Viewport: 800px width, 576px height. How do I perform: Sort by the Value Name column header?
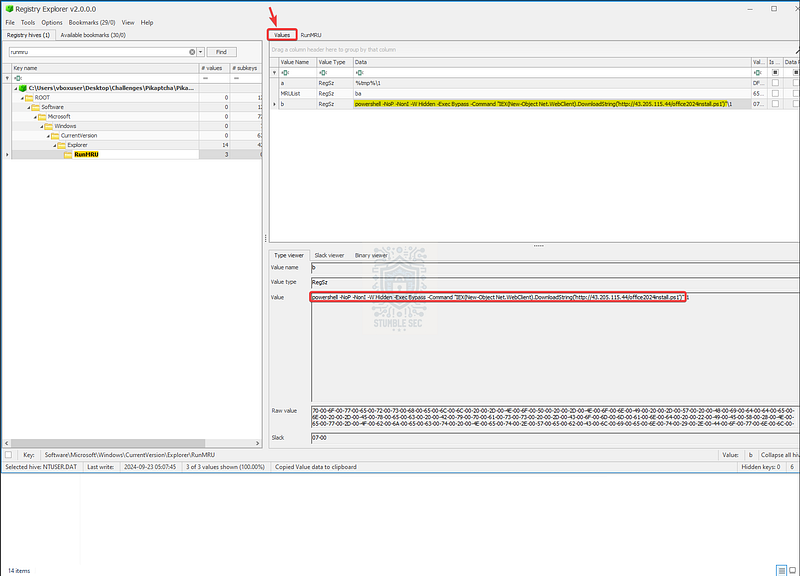[297, 62]
